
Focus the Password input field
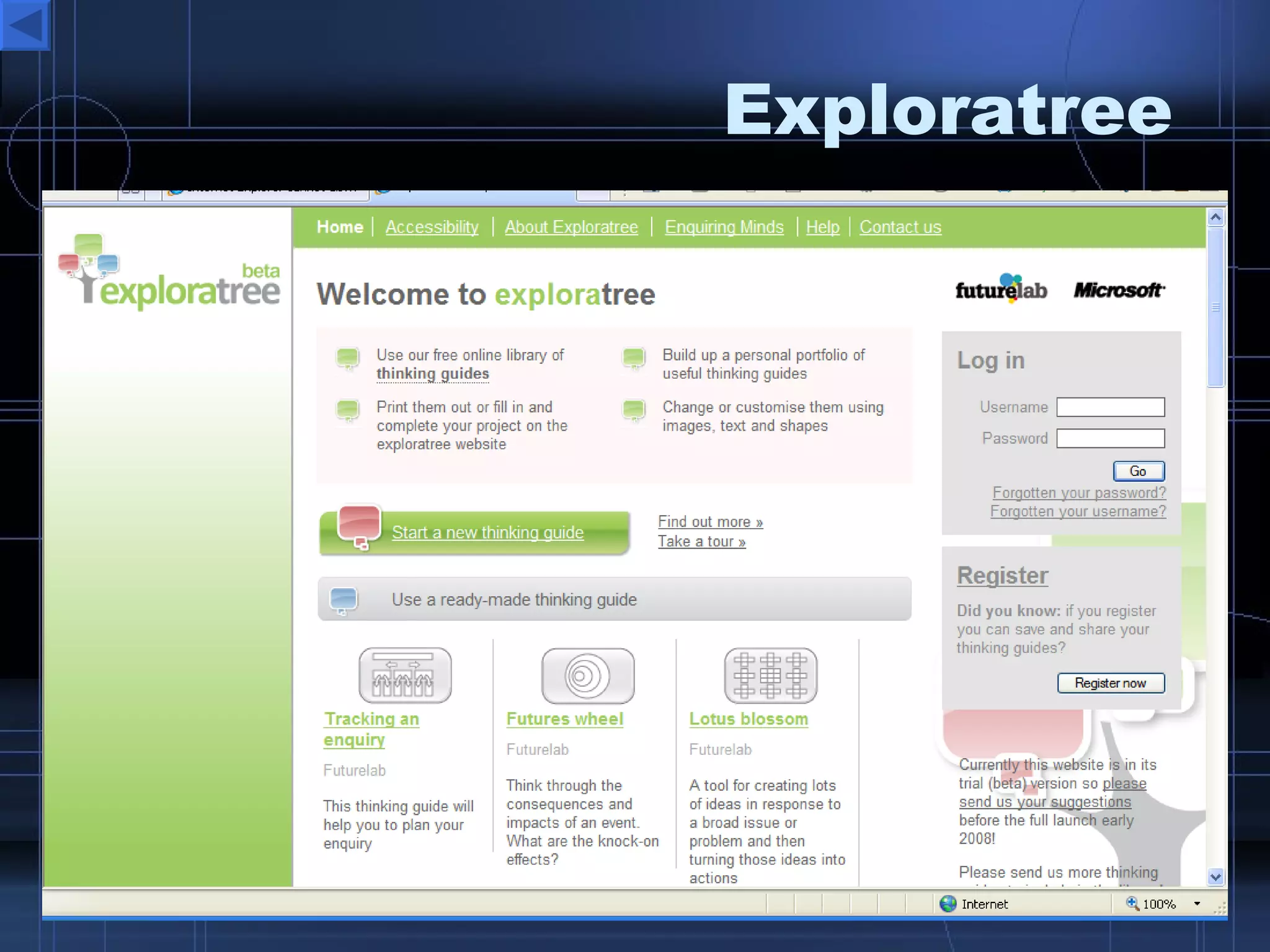point(1111,438)
